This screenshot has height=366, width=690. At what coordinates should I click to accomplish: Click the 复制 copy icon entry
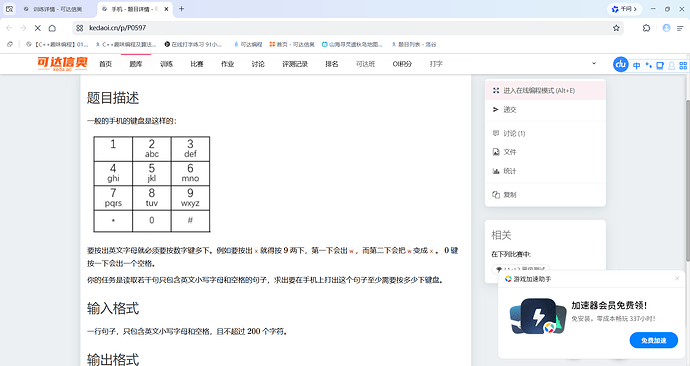tap(496, 194)
